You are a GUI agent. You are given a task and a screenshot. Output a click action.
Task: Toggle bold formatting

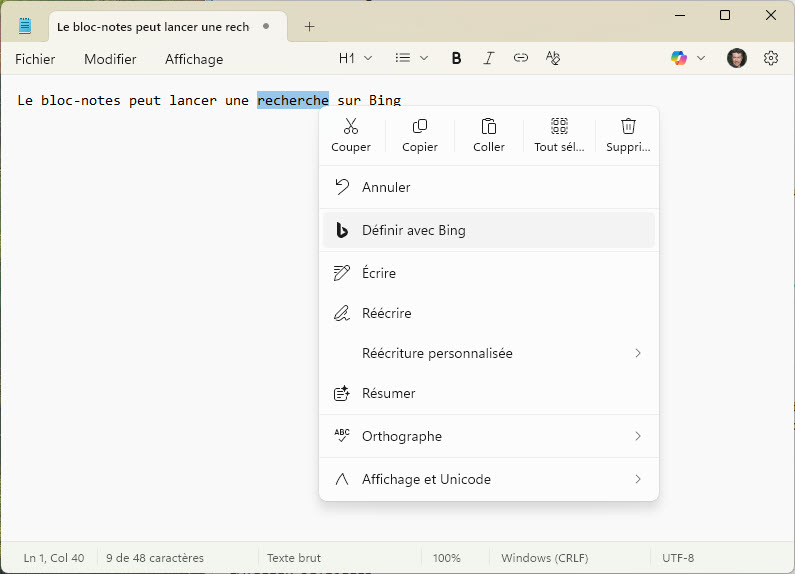pos(456,58)
